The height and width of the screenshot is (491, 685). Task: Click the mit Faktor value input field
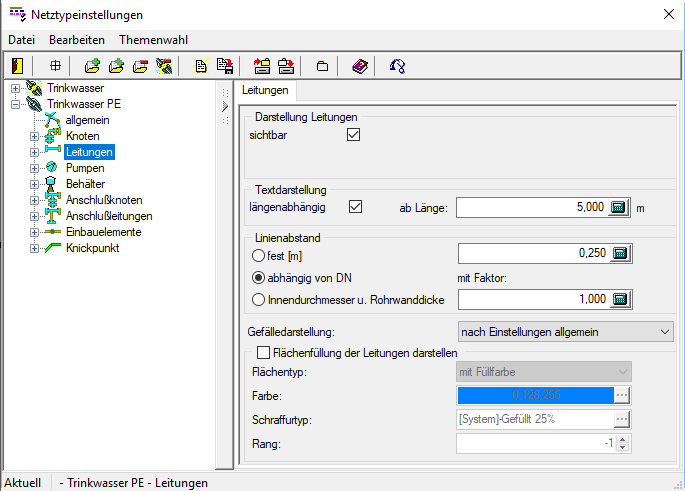click(x=533, y=299)
